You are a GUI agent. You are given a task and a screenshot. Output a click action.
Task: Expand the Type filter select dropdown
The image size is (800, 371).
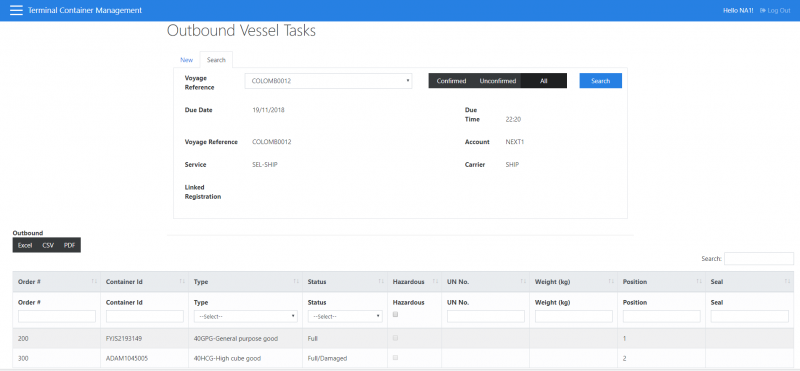tap(245, 316)
